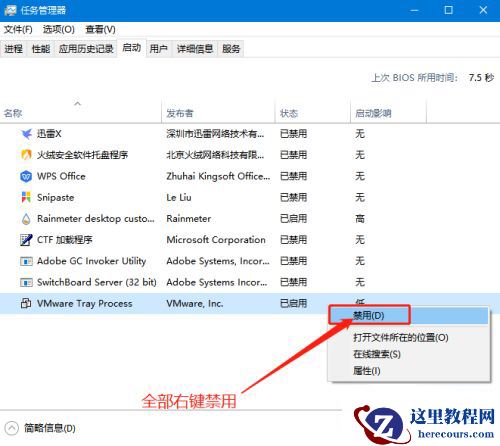The image size is (500, 446).
Task: Switch to the 详细信息 tab
Action: [x=195, y=49]
